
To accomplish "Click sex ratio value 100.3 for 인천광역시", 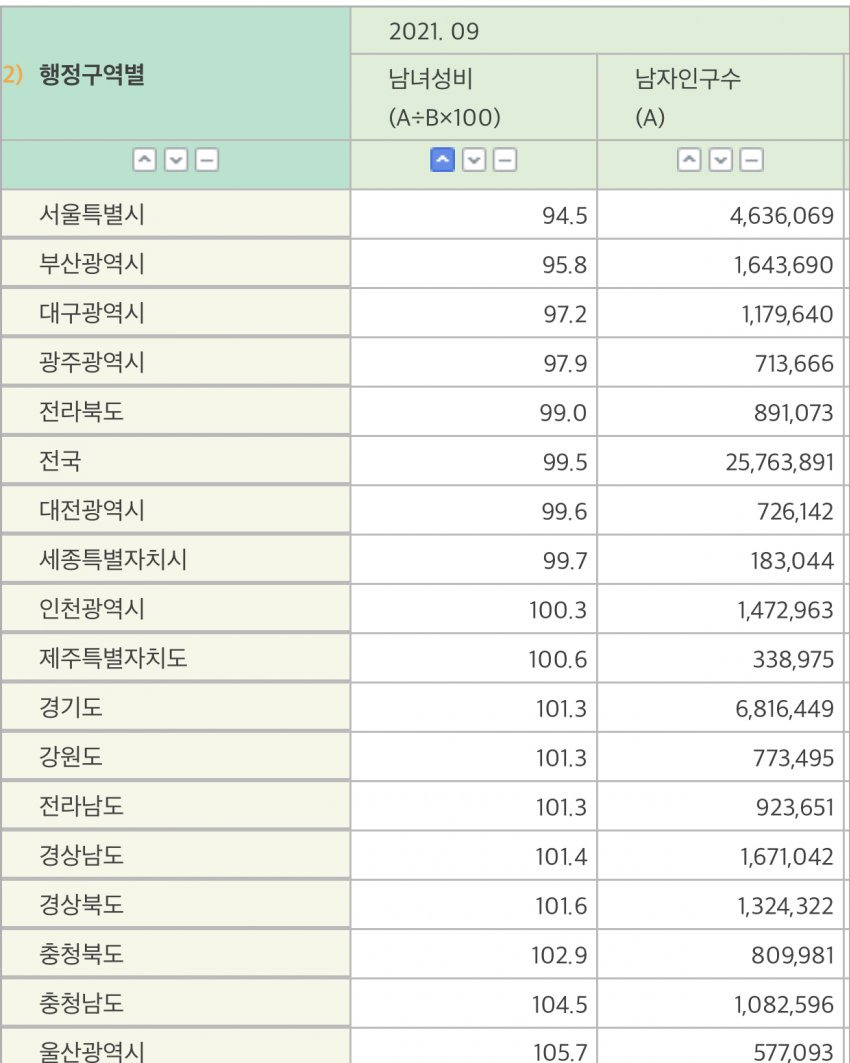I will (x=558, y=610).
